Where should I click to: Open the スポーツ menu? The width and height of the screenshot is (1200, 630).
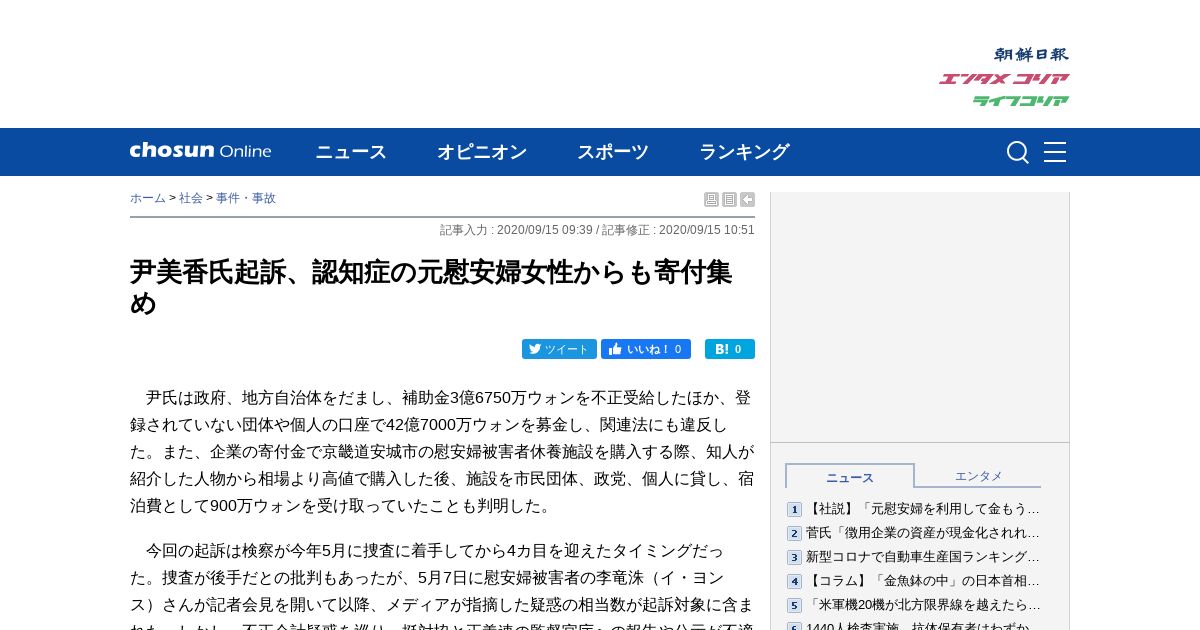tap(613, 152)
